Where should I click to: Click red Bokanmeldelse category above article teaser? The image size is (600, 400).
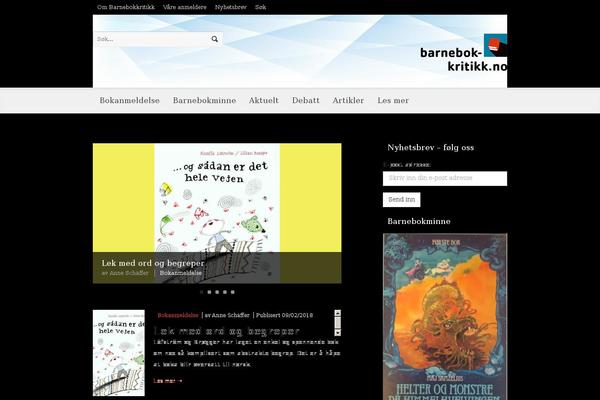tap(178, 315)
